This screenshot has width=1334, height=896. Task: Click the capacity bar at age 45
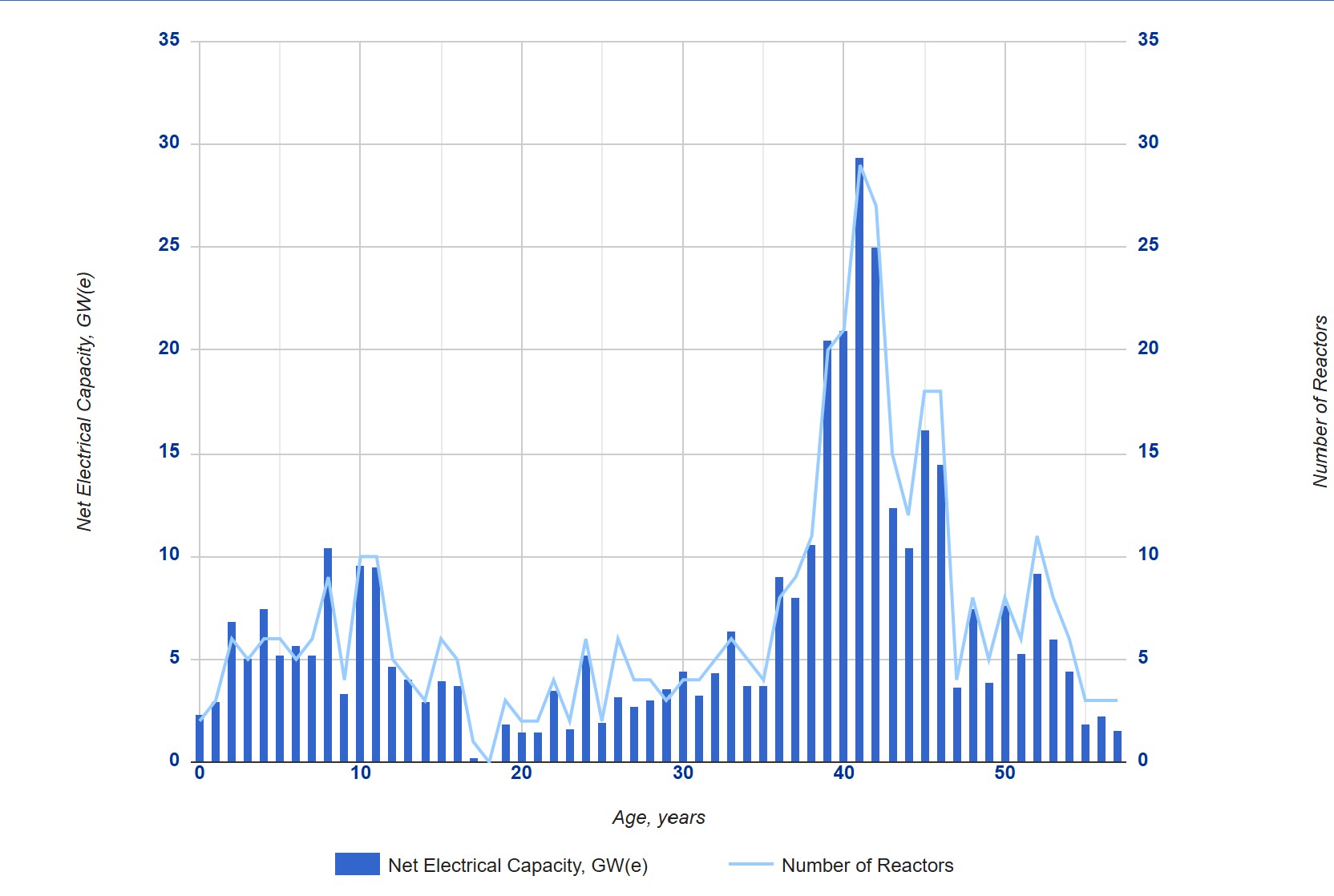coord(924,597)
